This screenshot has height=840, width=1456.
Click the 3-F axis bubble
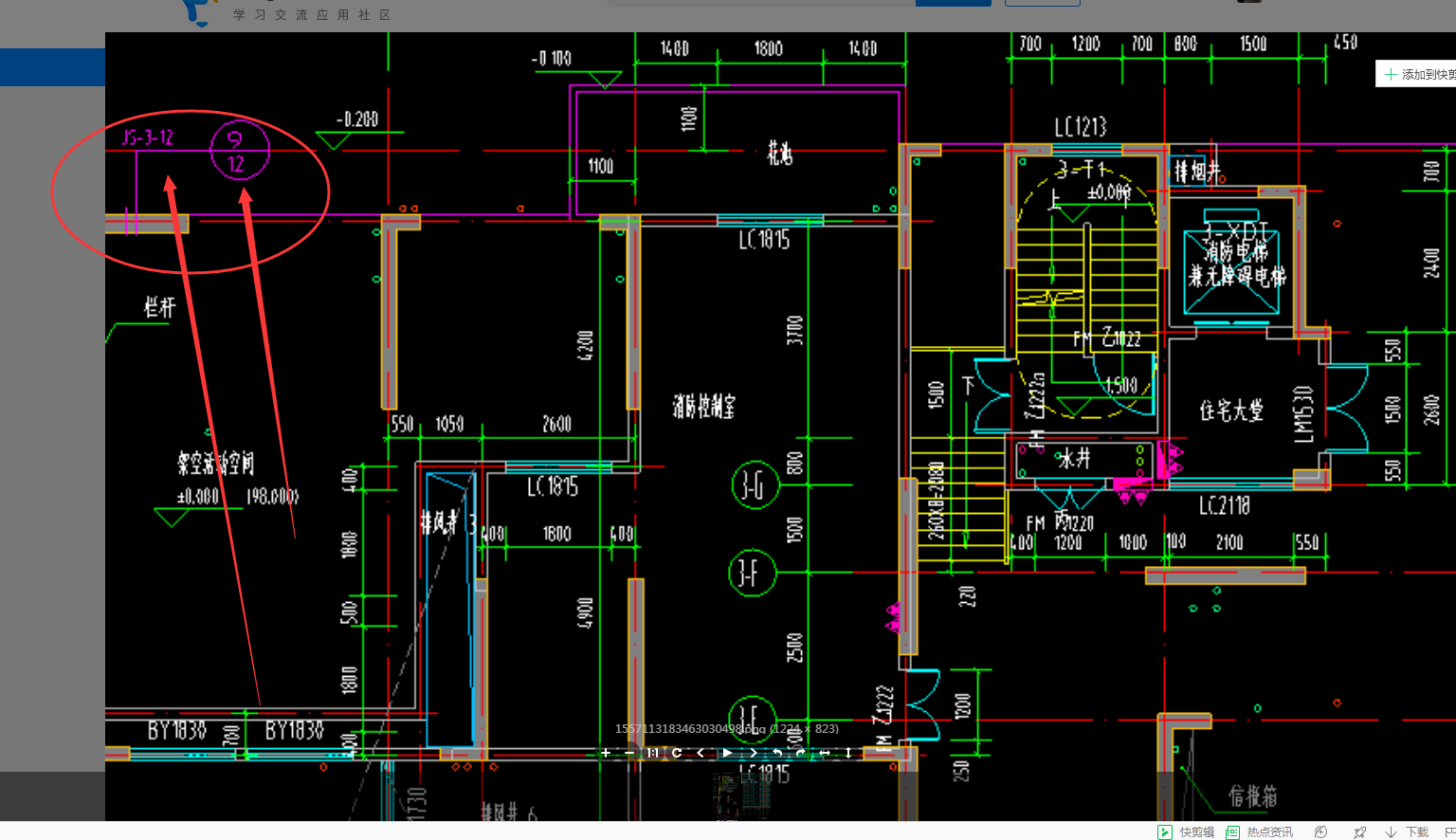pyautogui.click(x=752, y=573)
